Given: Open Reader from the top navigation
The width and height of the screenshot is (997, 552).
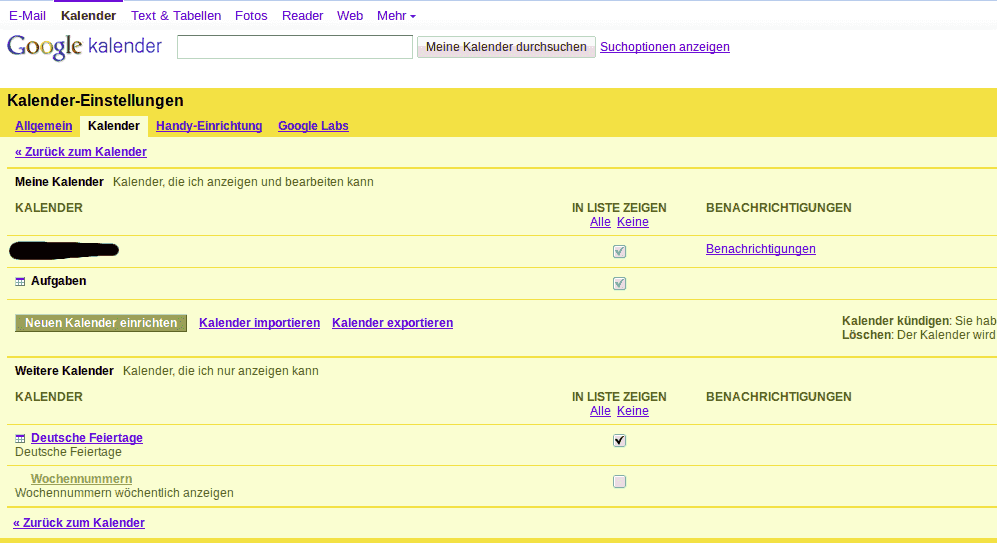Looking at the screenshot, I should pos(303,16).
